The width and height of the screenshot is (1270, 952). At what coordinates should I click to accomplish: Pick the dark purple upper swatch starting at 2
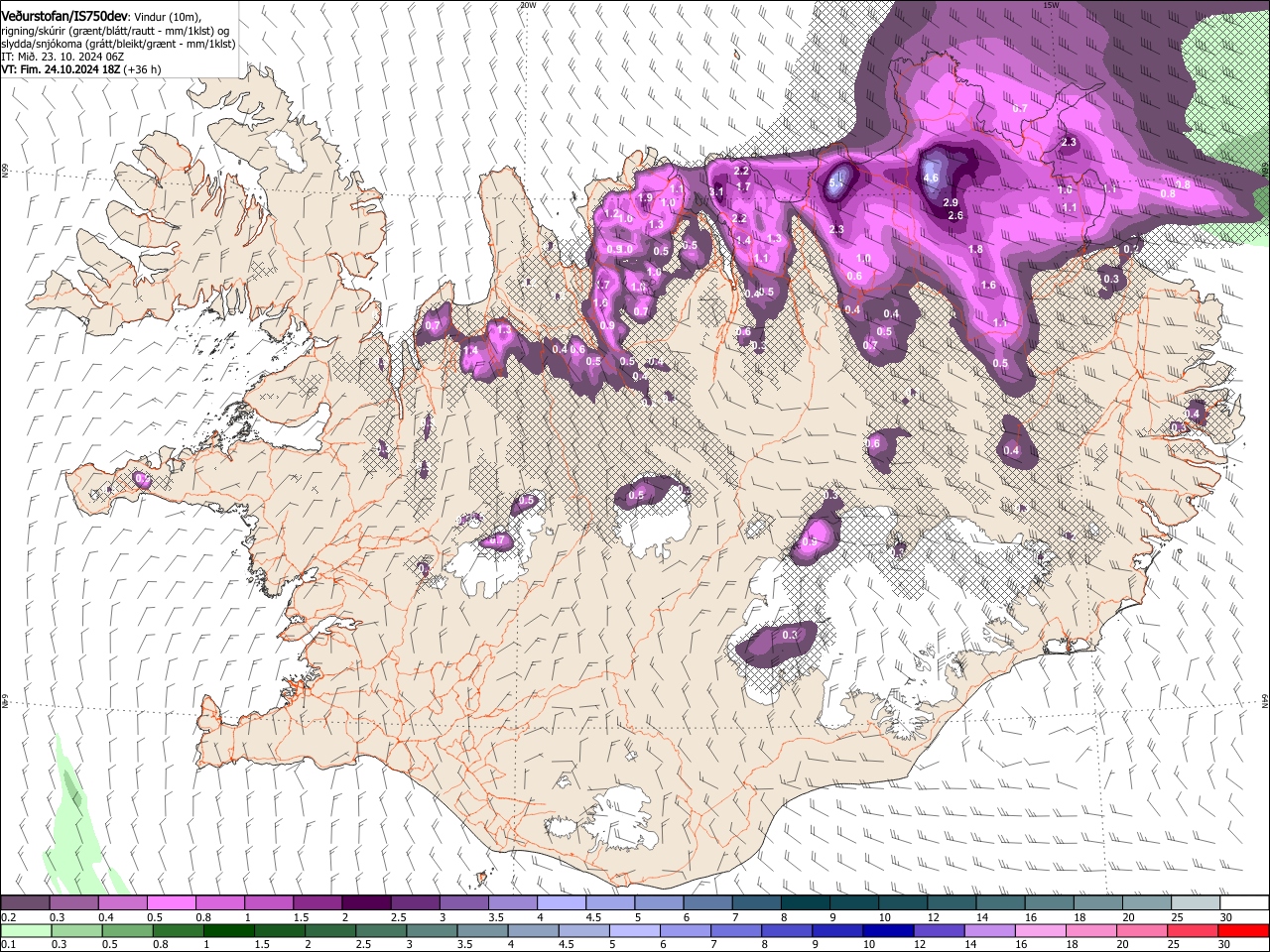[365, 902]
